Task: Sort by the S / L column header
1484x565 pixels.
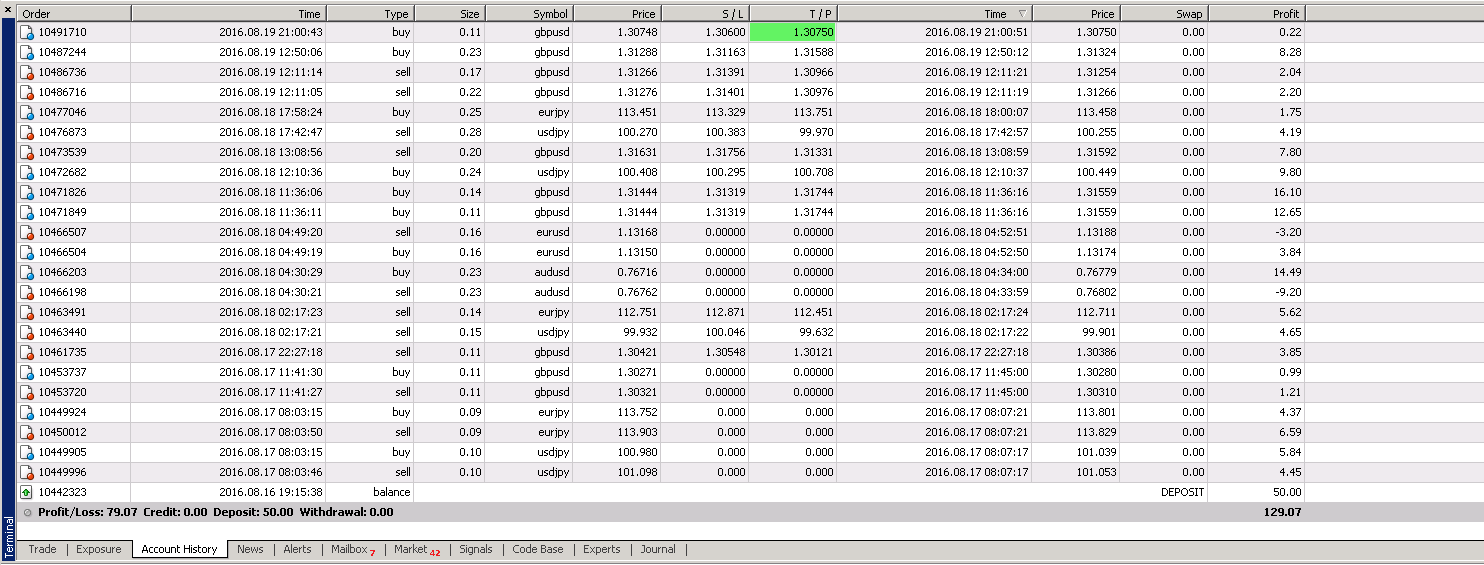Action: click(705, 14)
